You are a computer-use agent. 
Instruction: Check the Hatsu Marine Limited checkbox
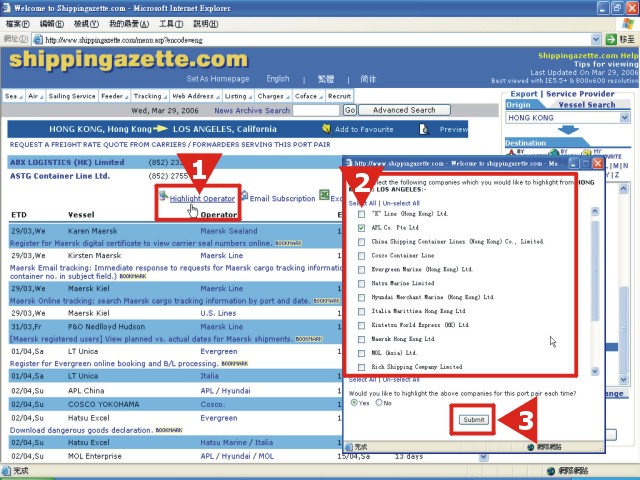(361, 283)
